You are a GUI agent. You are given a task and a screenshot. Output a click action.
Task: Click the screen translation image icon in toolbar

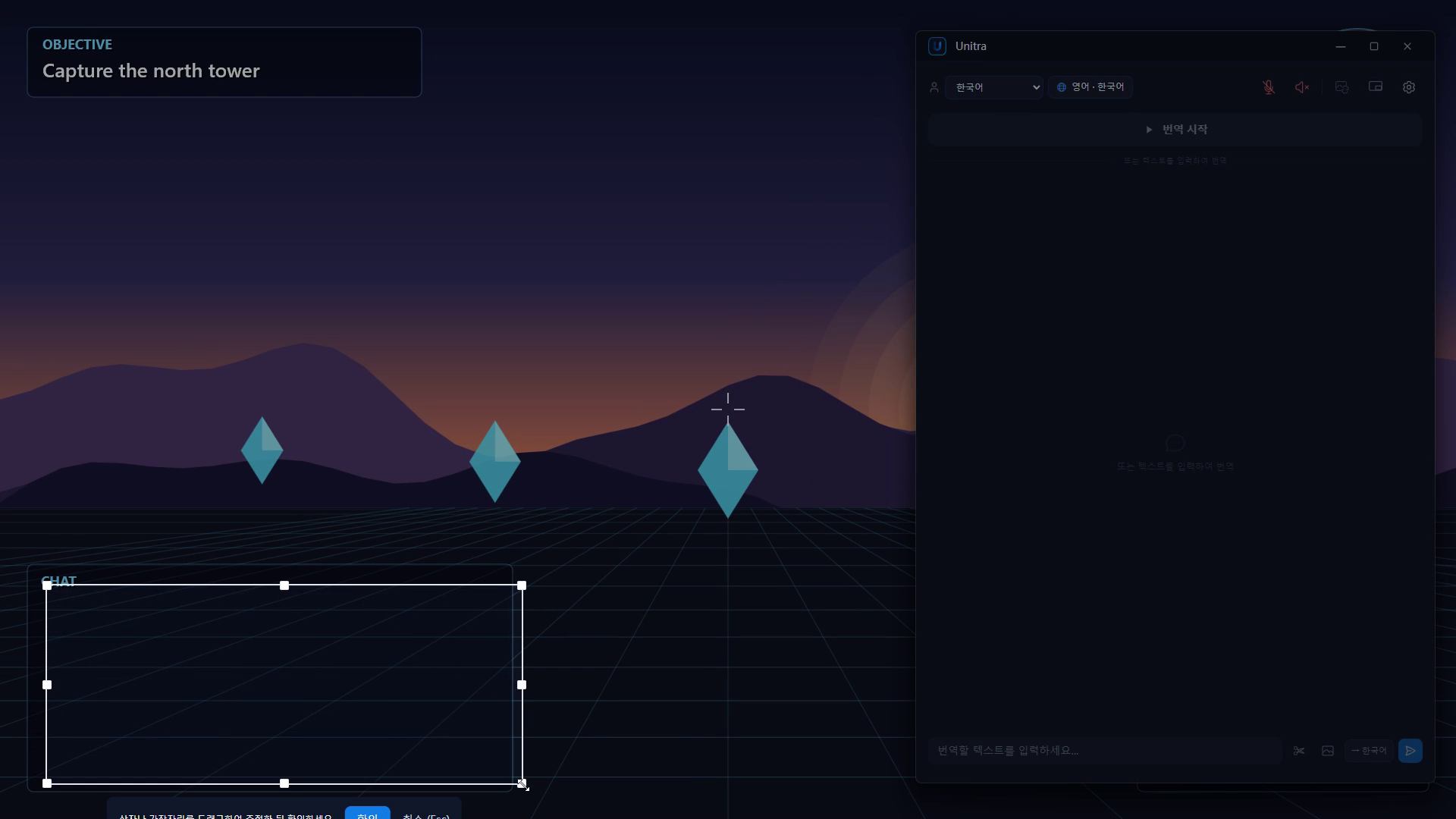tap(1341, 87)
